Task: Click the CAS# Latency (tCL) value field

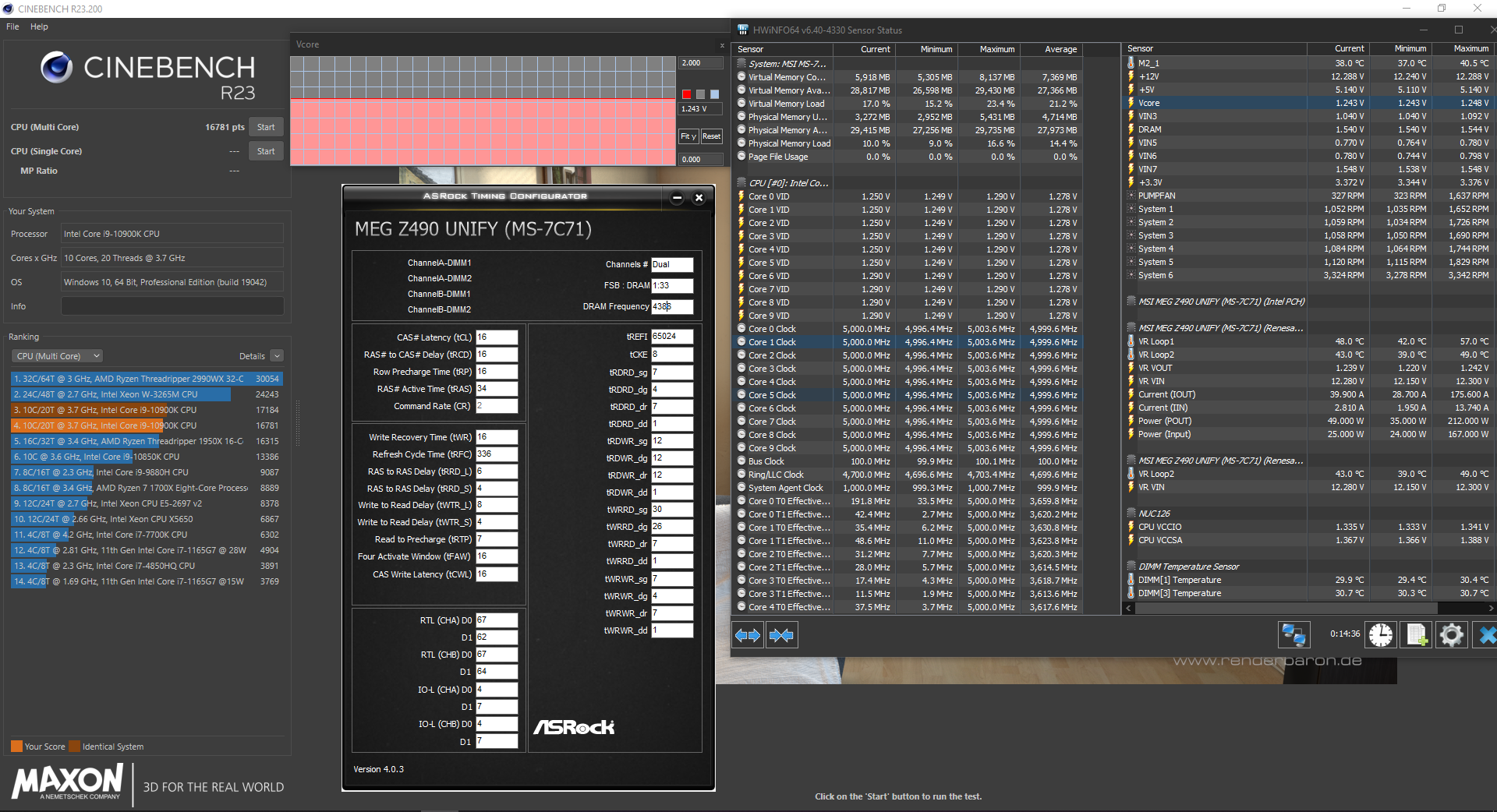Action: (x=497, y=337)
